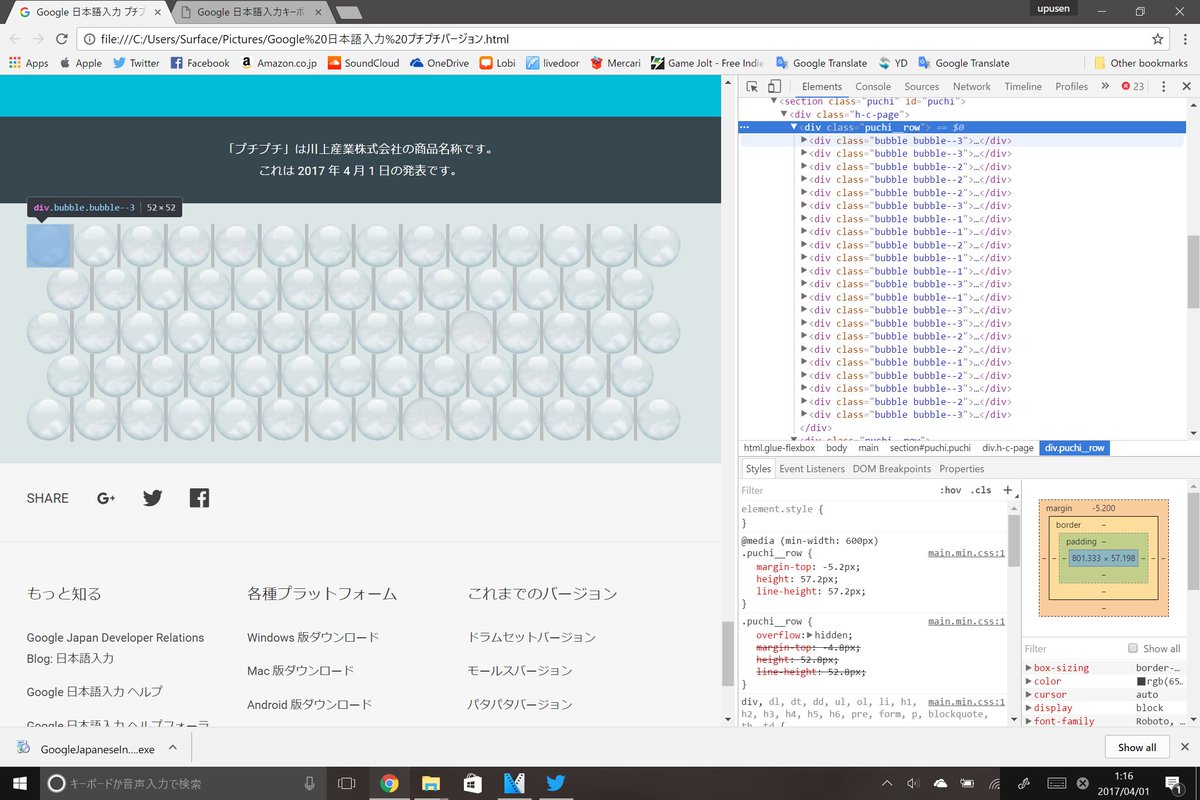1200x800 pixels.
Task: Switch to the Console tab
Action: click(873, 86)
